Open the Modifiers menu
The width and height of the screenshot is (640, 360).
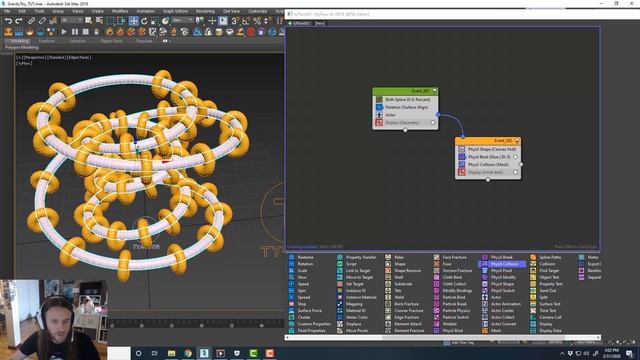(x=120, y=11)
